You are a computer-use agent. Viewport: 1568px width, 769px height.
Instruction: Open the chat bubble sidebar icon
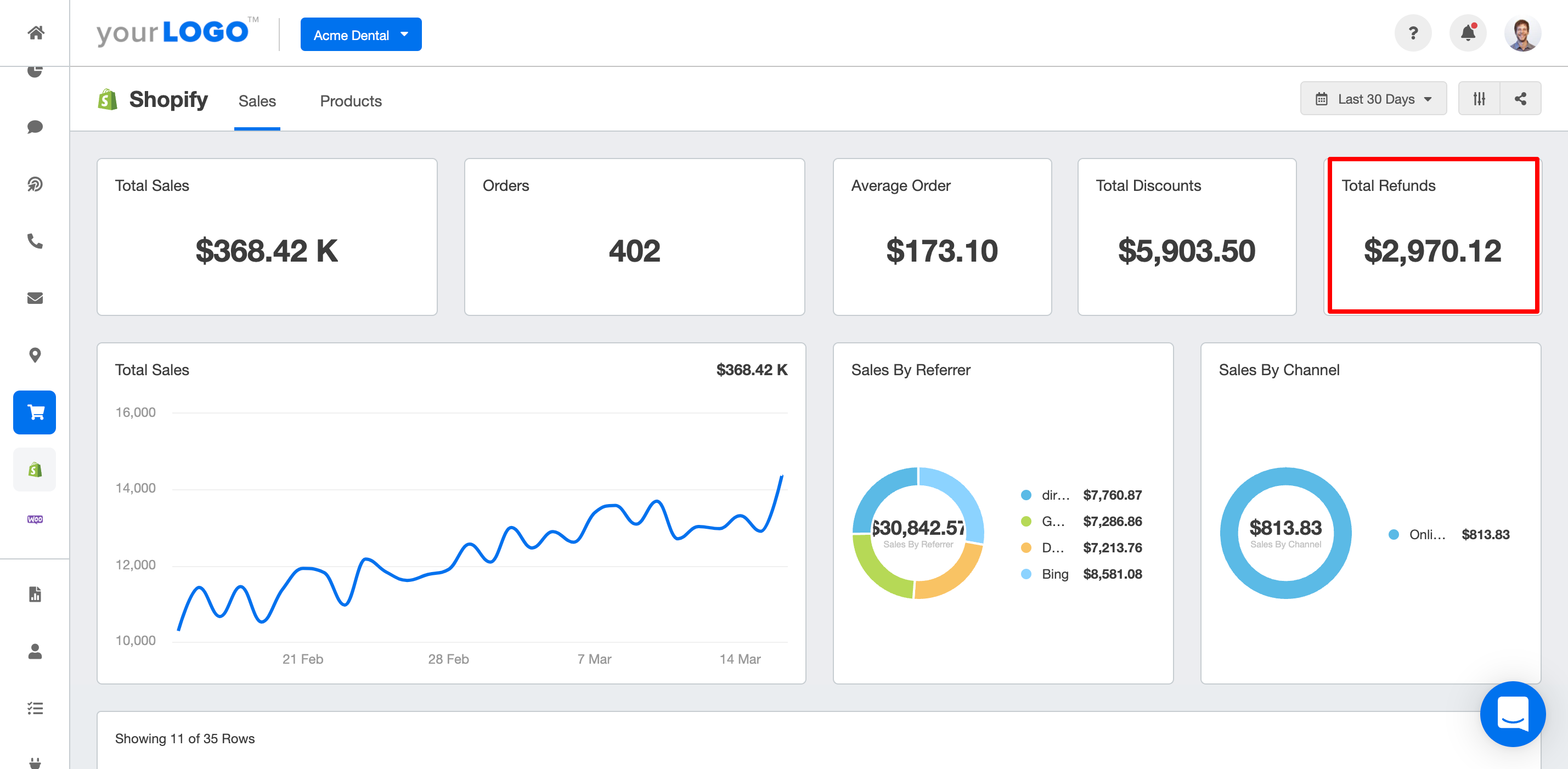pyautogui.click(x=35, y=127)
